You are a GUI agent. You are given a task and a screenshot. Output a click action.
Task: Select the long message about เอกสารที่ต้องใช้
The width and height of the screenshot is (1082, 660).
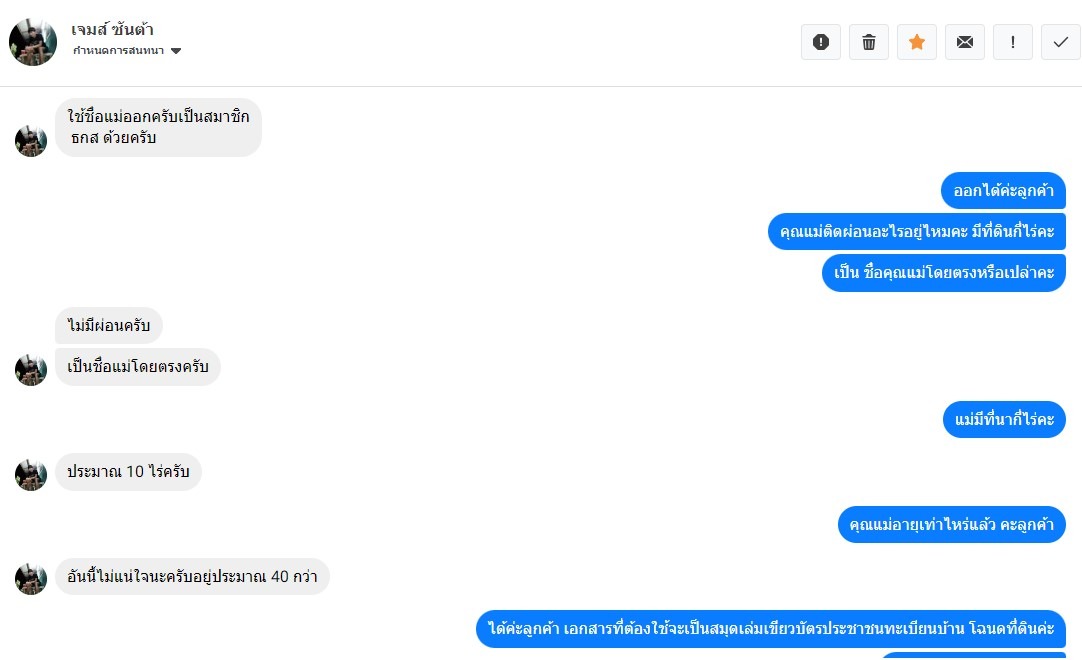point(771,628)
